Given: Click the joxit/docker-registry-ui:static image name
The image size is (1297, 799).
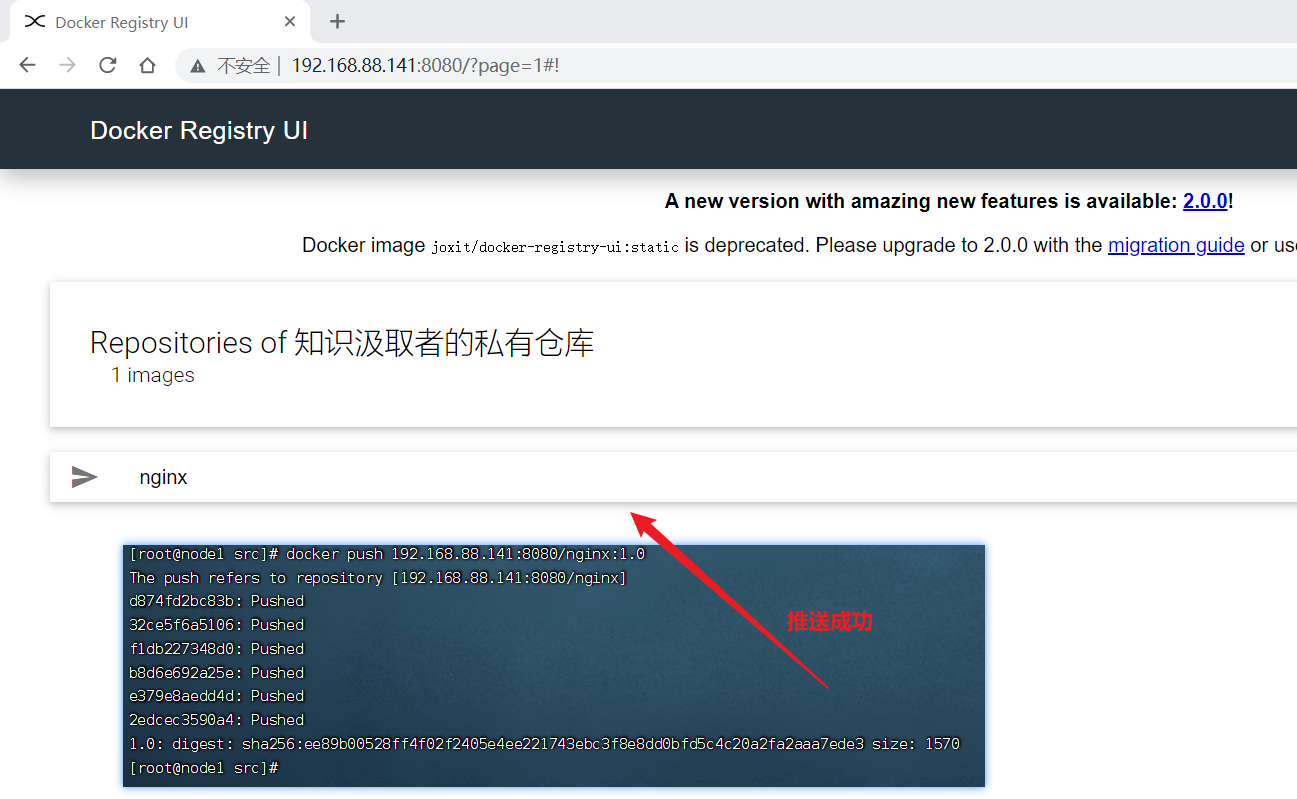Looking at the screenshot, I should (555, 247).
